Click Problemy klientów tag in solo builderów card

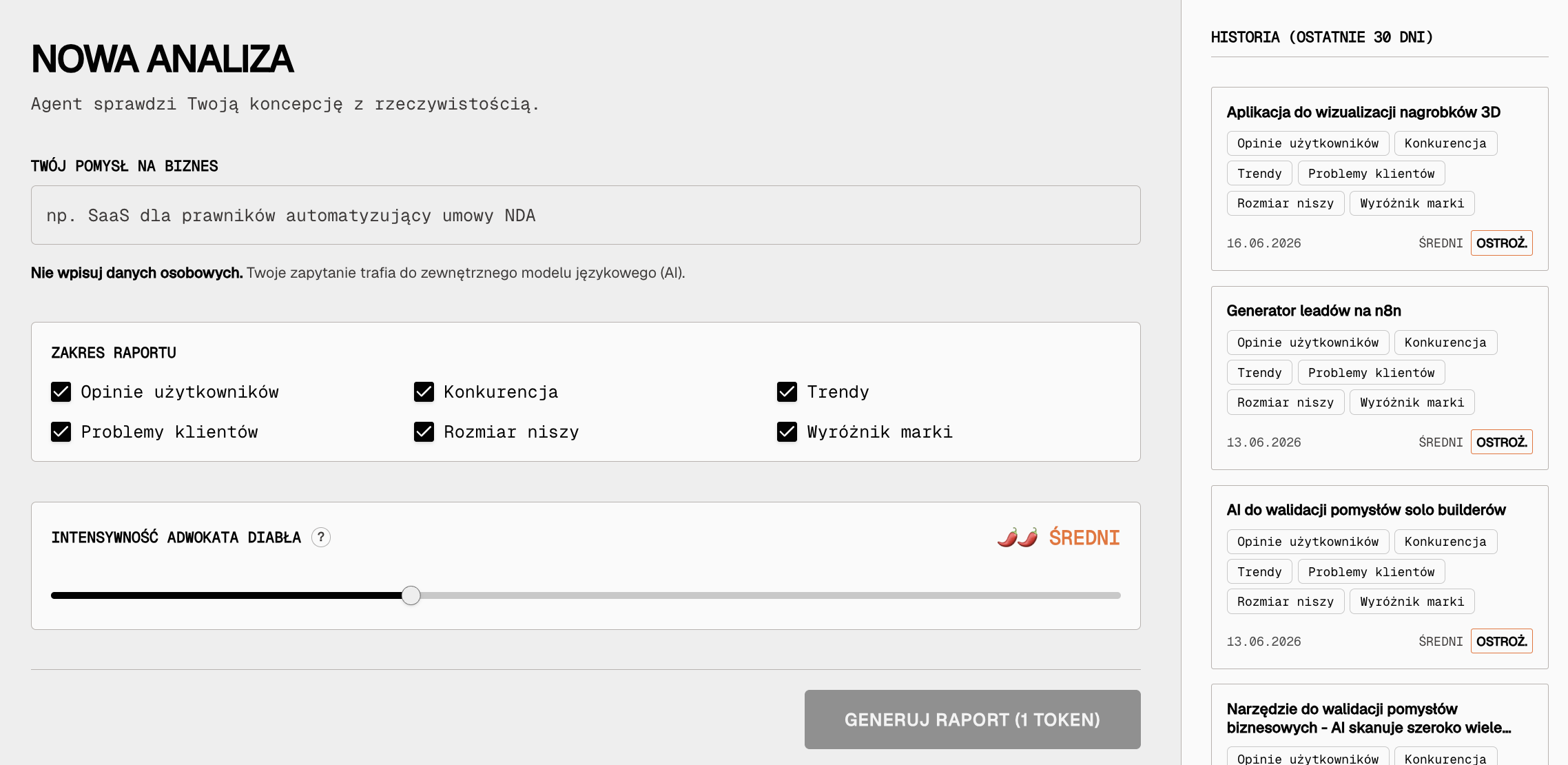pos(1371,572)
